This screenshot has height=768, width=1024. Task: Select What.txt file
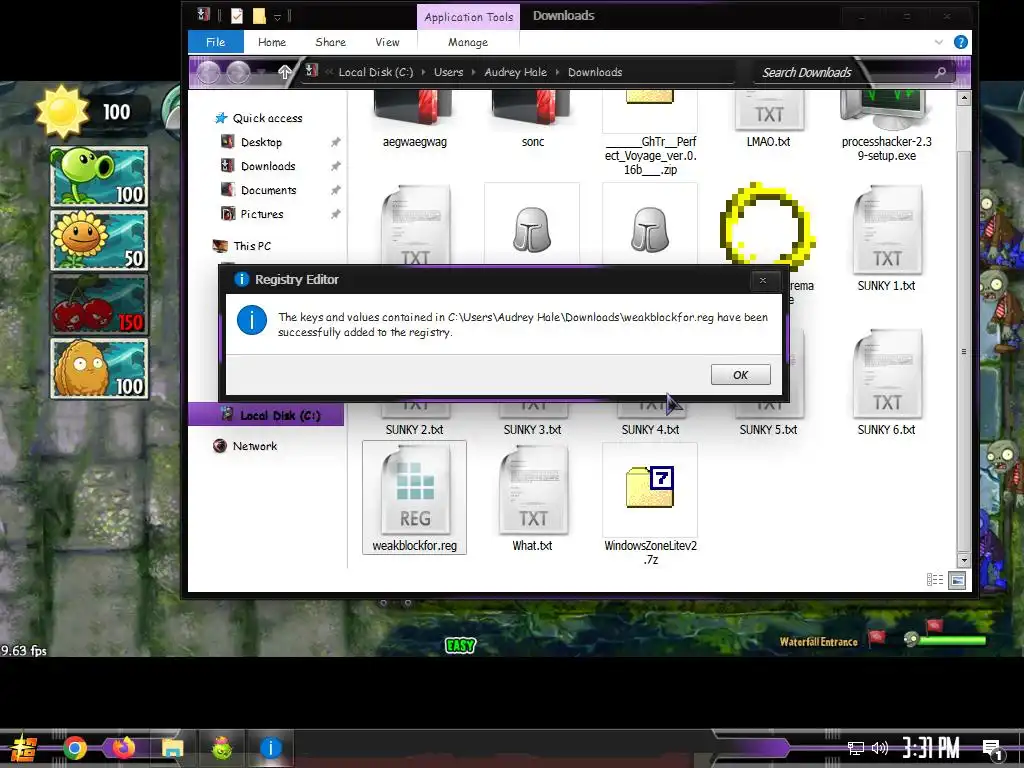coord(533,498)
